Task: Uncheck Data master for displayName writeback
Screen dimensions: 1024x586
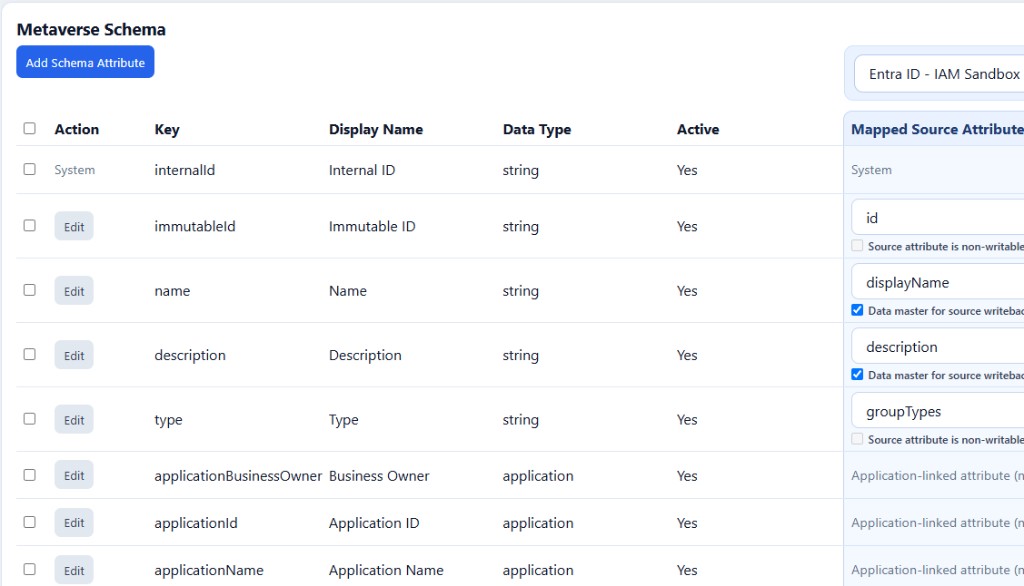Action: [x=857, y=310]
